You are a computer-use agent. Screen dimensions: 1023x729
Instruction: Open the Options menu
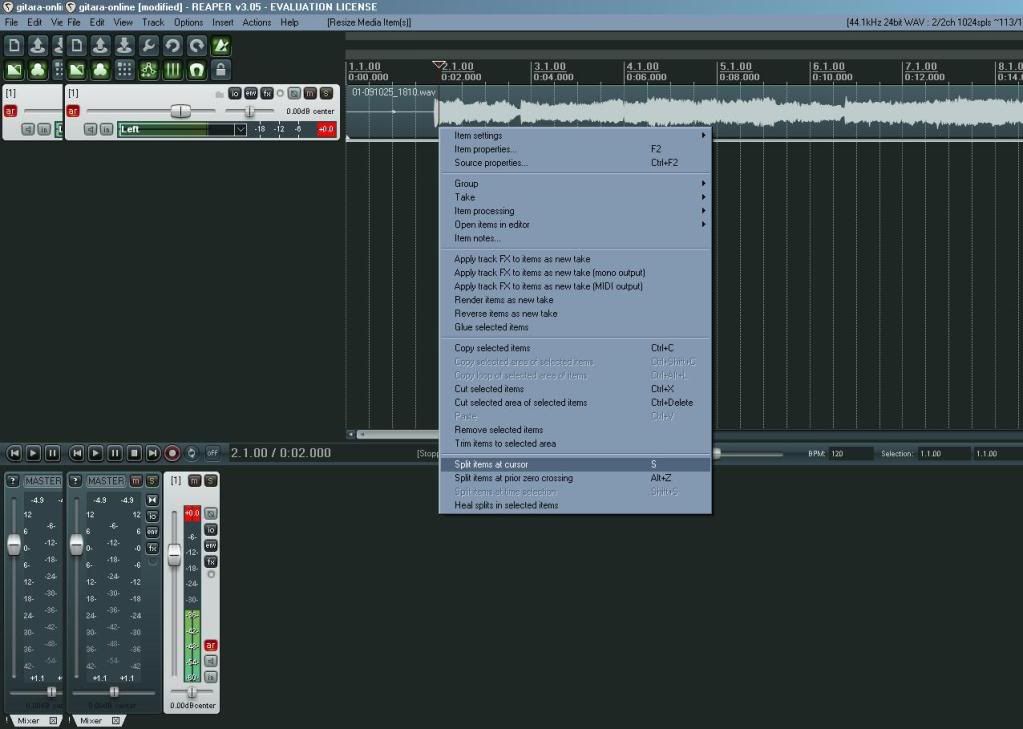(x=188, y=22)
